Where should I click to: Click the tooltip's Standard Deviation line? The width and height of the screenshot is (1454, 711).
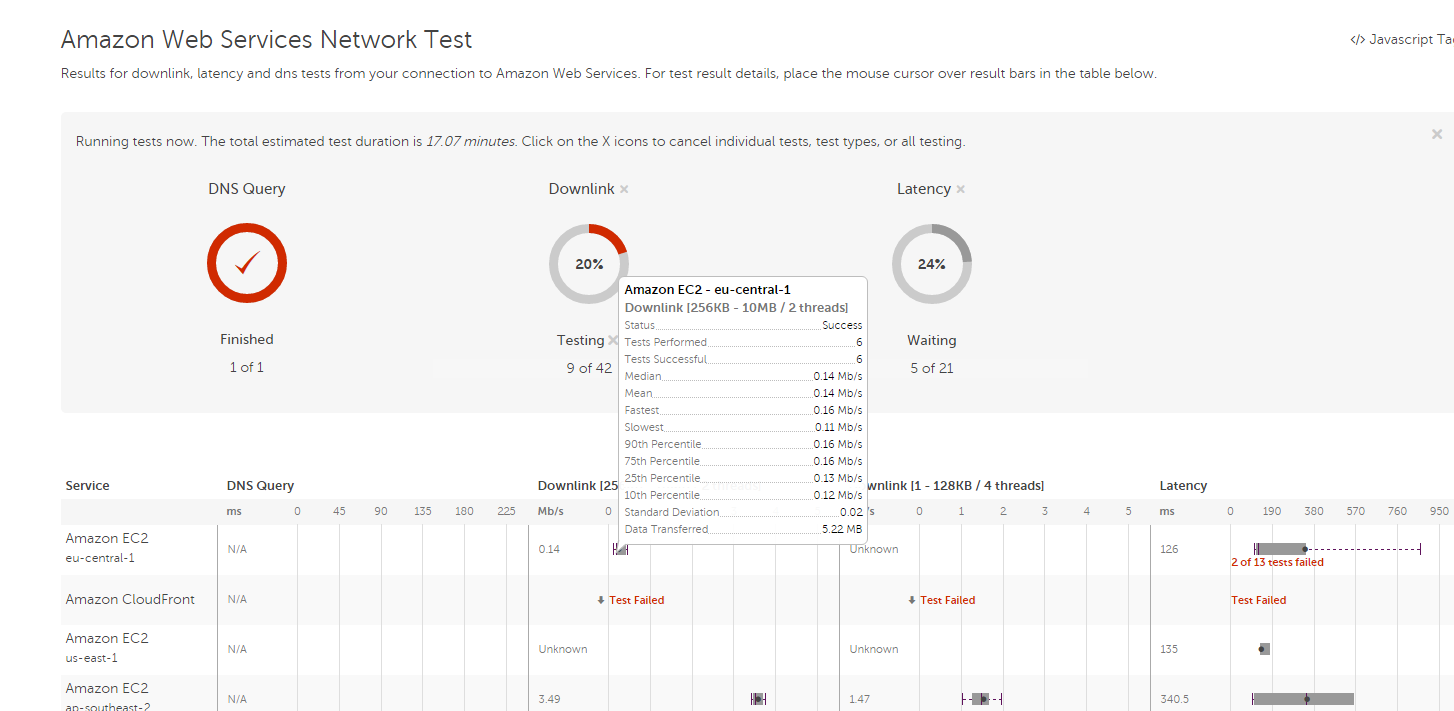(x=743, y=512)
